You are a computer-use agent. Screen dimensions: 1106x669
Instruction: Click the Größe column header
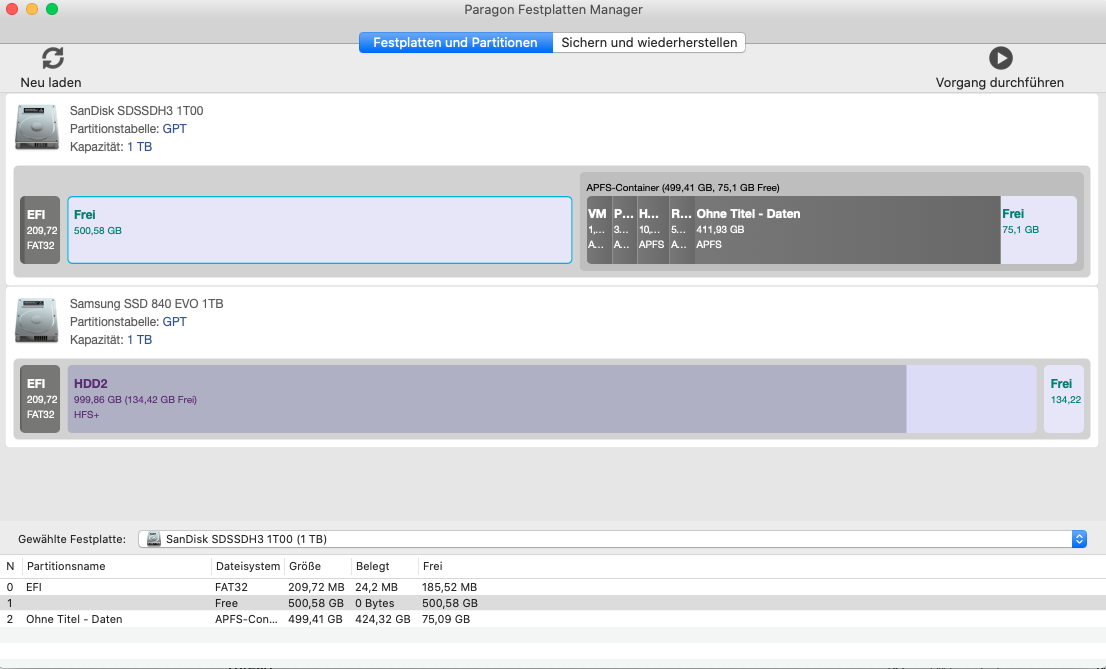(305, 566)
